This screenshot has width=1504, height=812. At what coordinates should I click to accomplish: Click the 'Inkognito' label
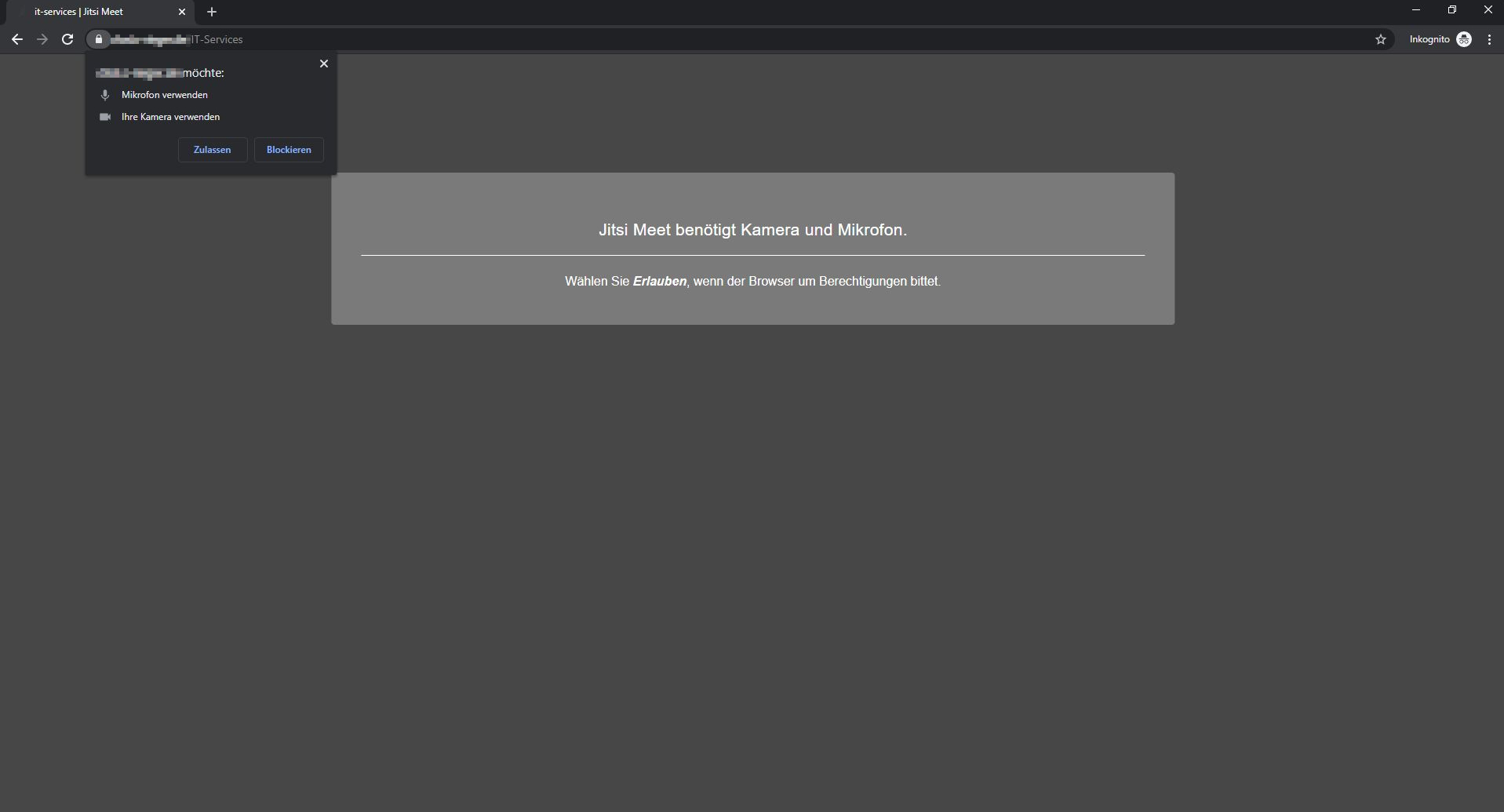point(1429,39)
